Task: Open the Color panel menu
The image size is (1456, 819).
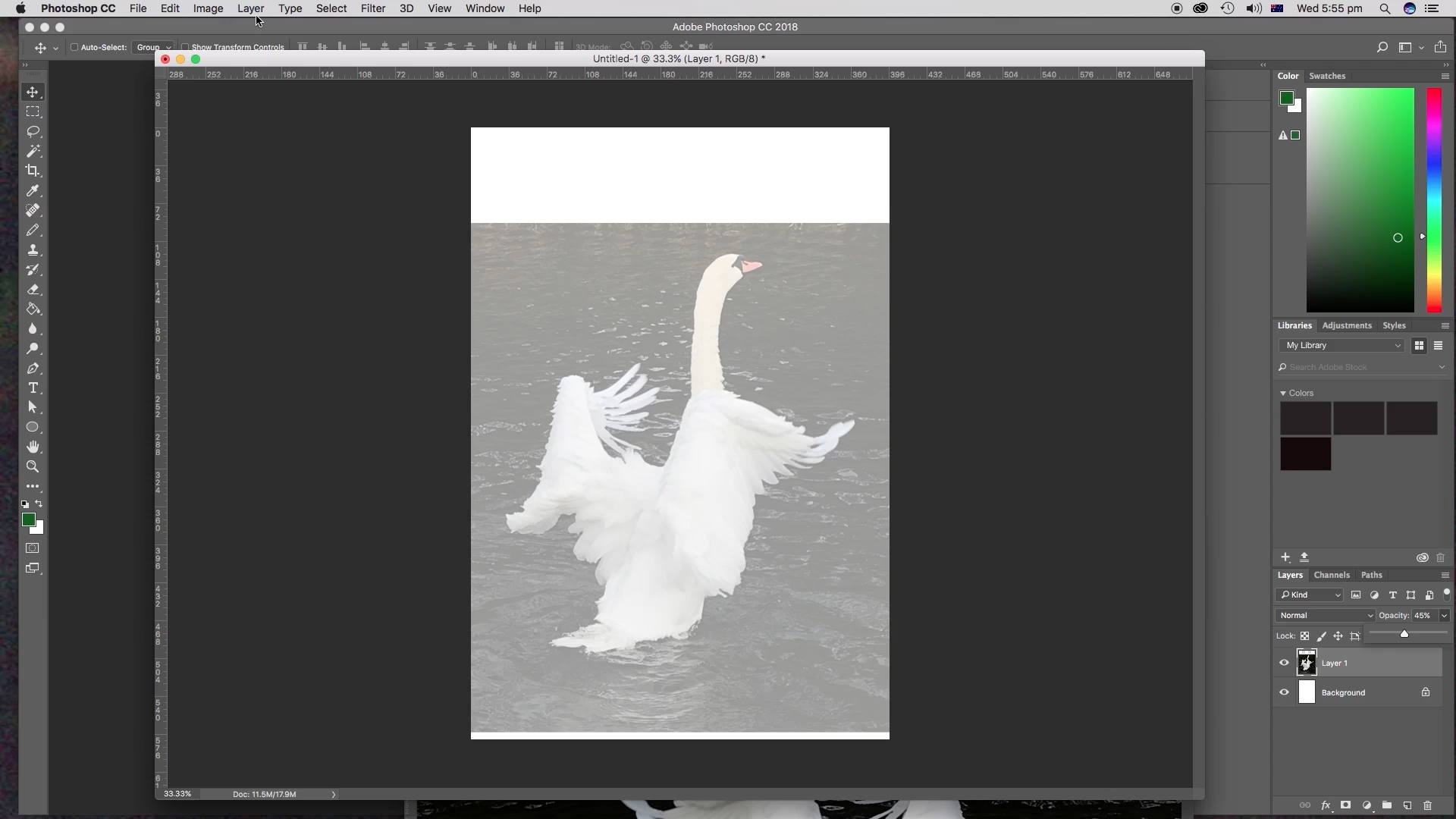Action: pos(1445,77)
